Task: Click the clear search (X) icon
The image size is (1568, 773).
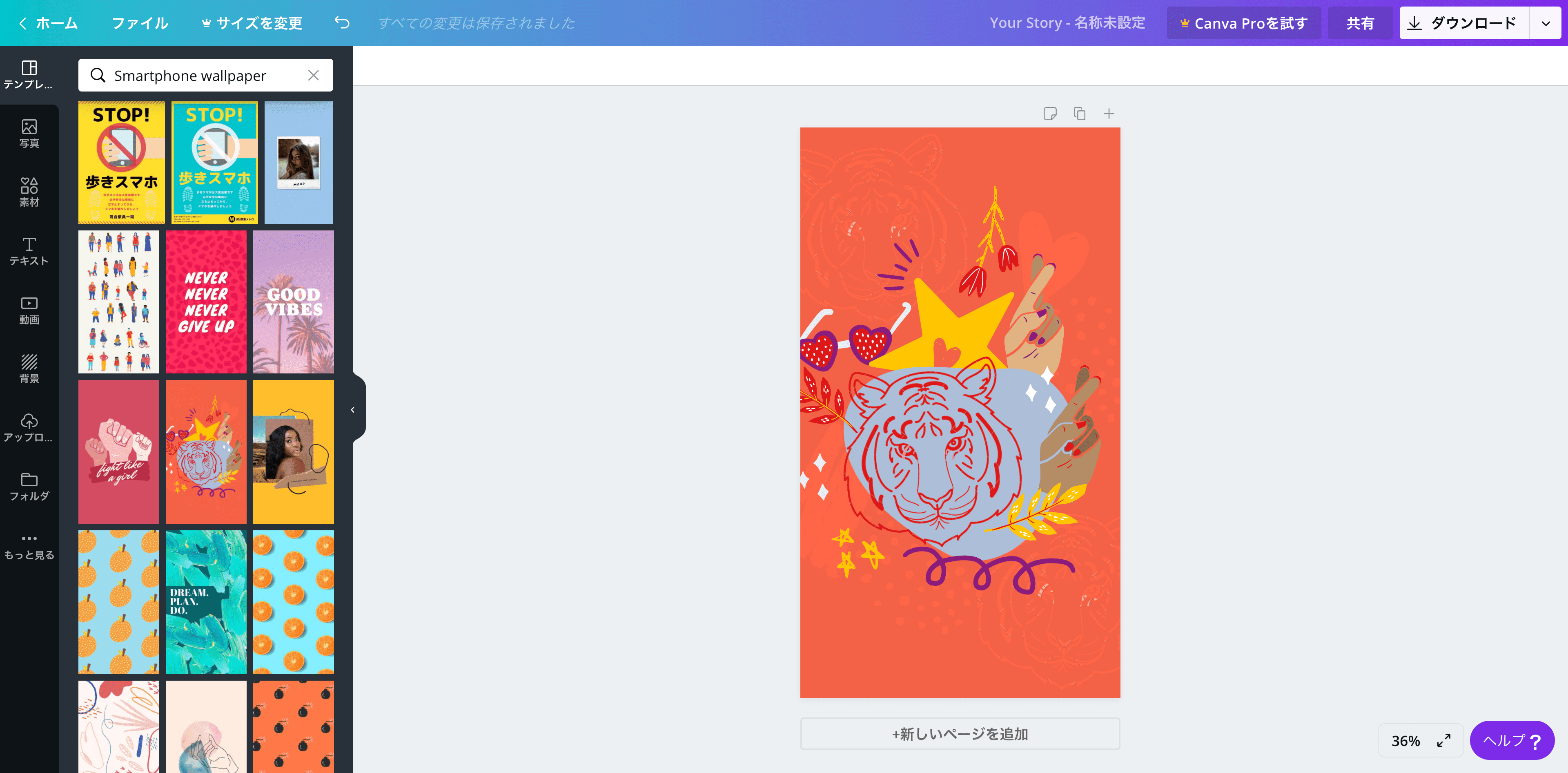Action: point(314,75)
